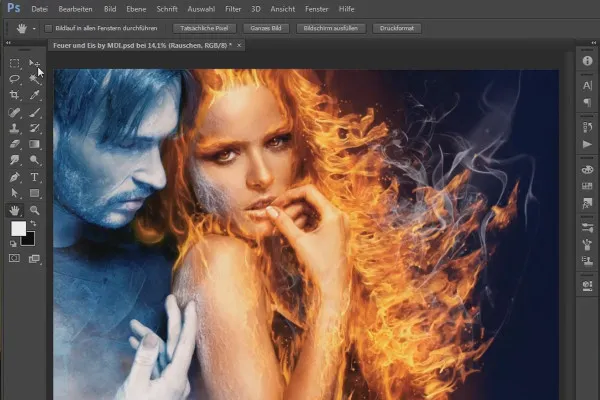Expand the toolbox to two columns
Image resolution: width=600 pixels, height=400 pixels.
[x=8, y=42]
